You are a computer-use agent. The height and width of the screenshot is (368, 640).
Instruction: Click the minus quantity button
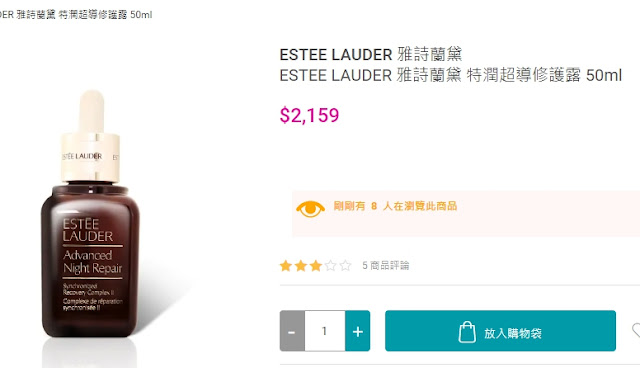pos(292,331)
